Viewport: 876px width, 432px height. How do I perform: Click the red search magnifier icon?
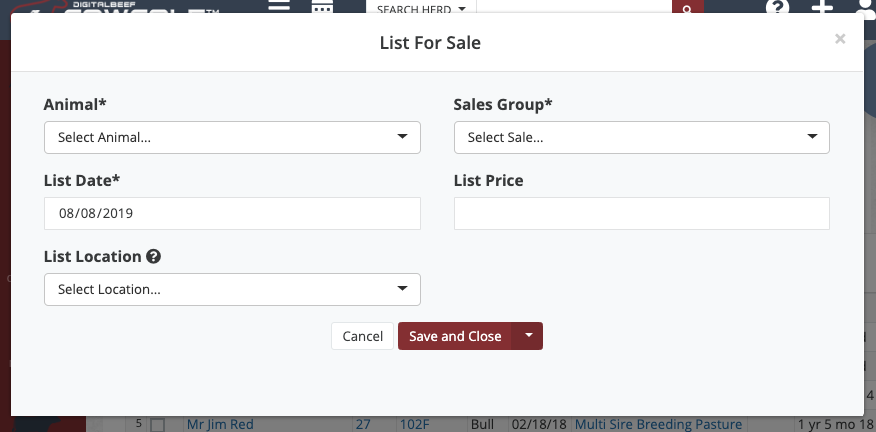686,8
